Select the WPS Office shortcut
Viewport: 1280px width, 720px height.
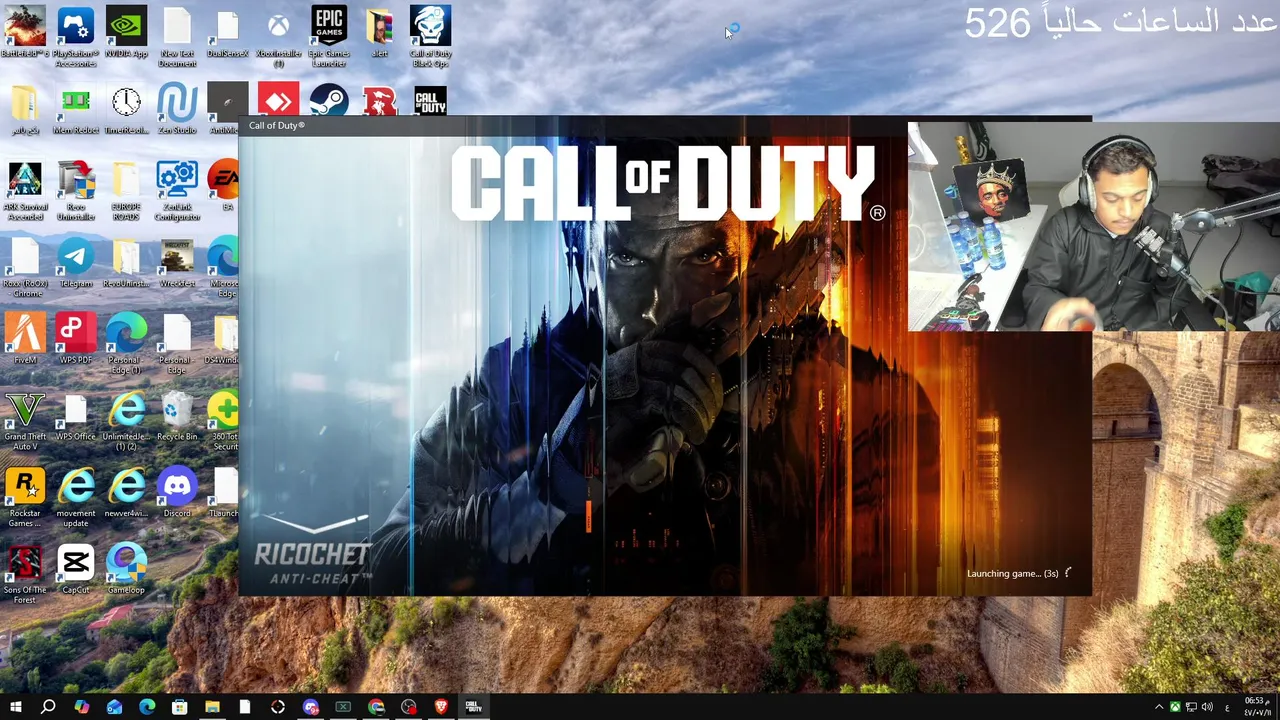point(75,417)
